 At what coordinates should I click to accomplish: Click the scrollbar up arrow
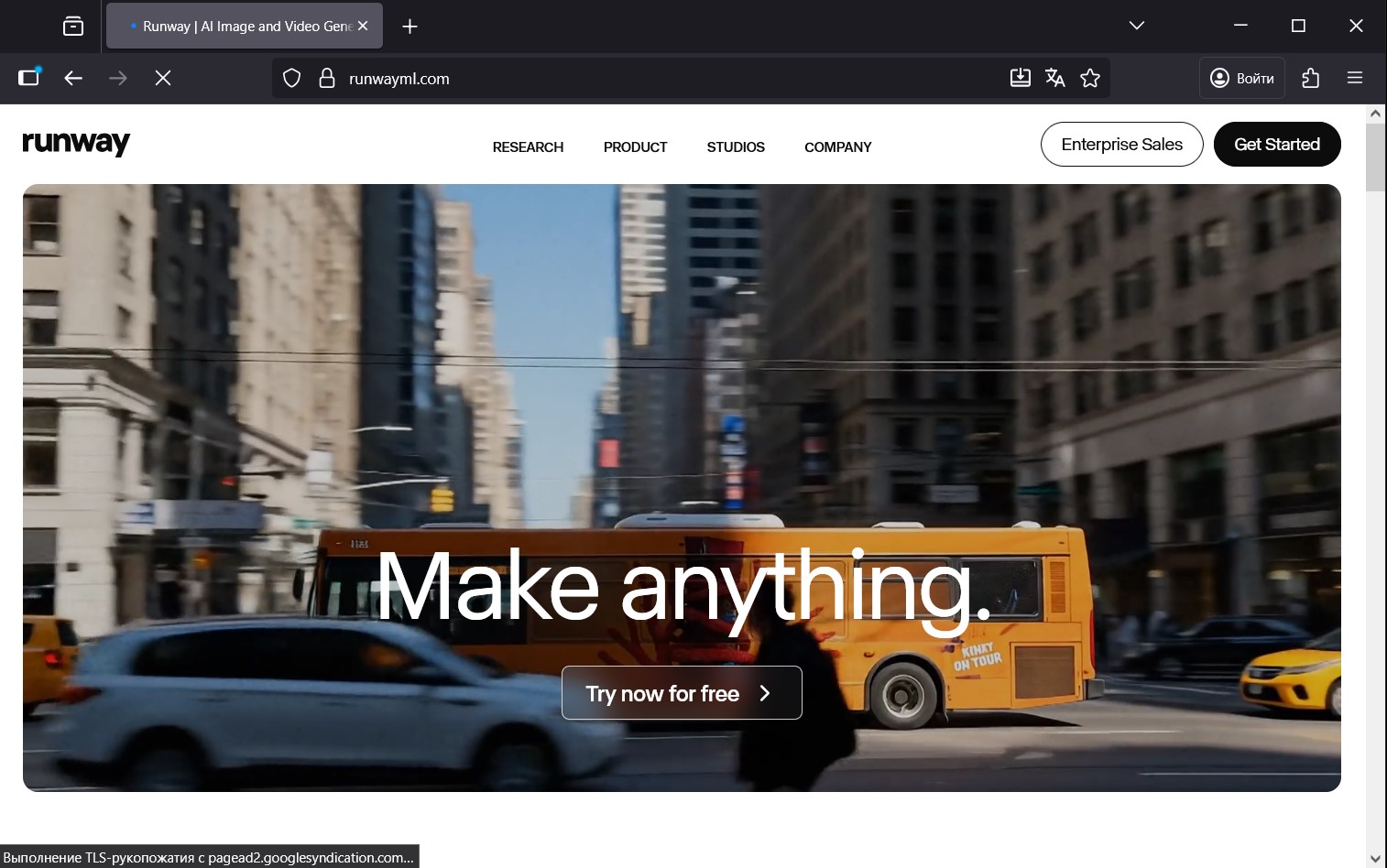1375,114
